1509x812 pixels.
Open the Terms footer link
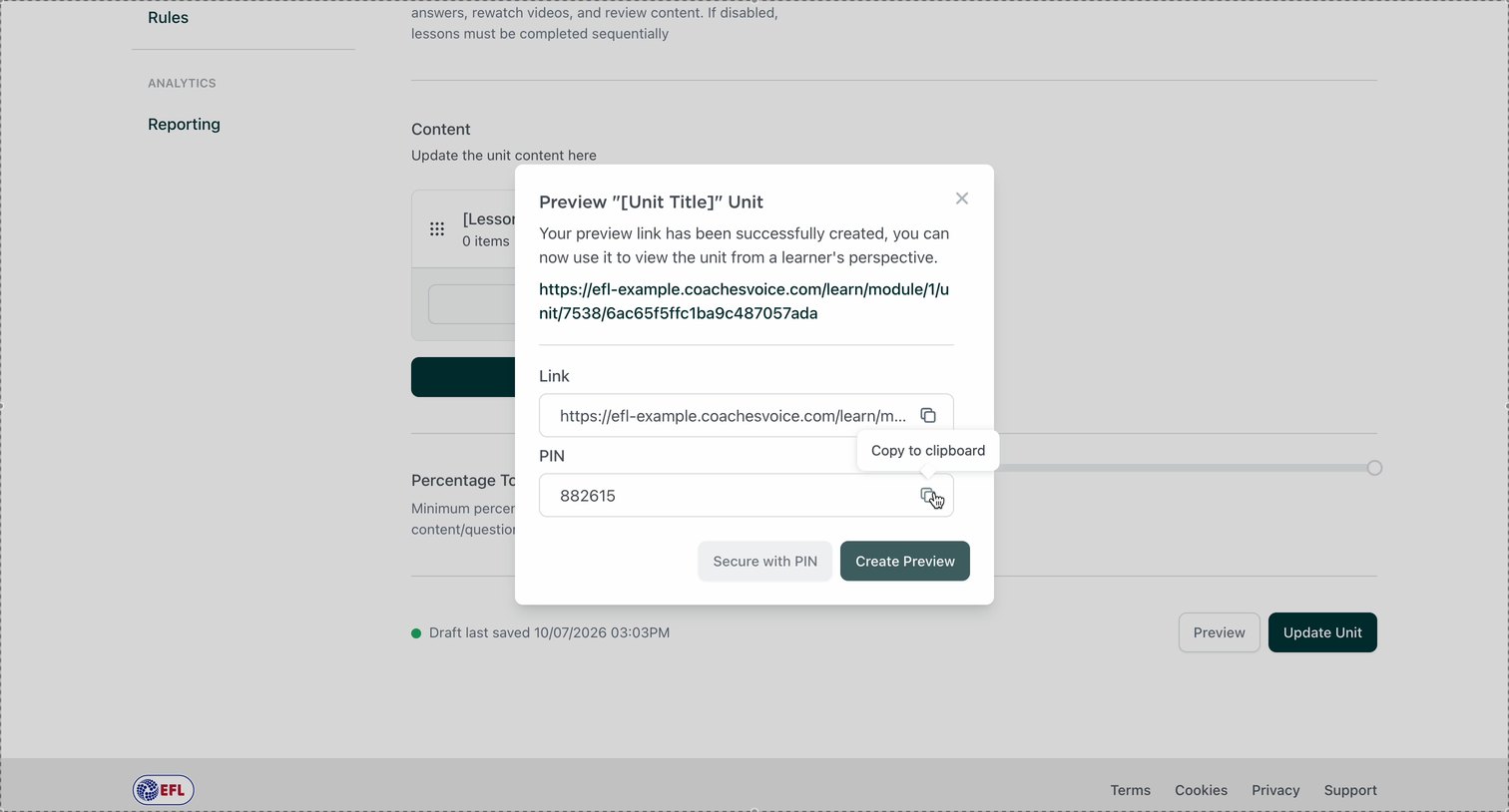[x=1131, y=790]
